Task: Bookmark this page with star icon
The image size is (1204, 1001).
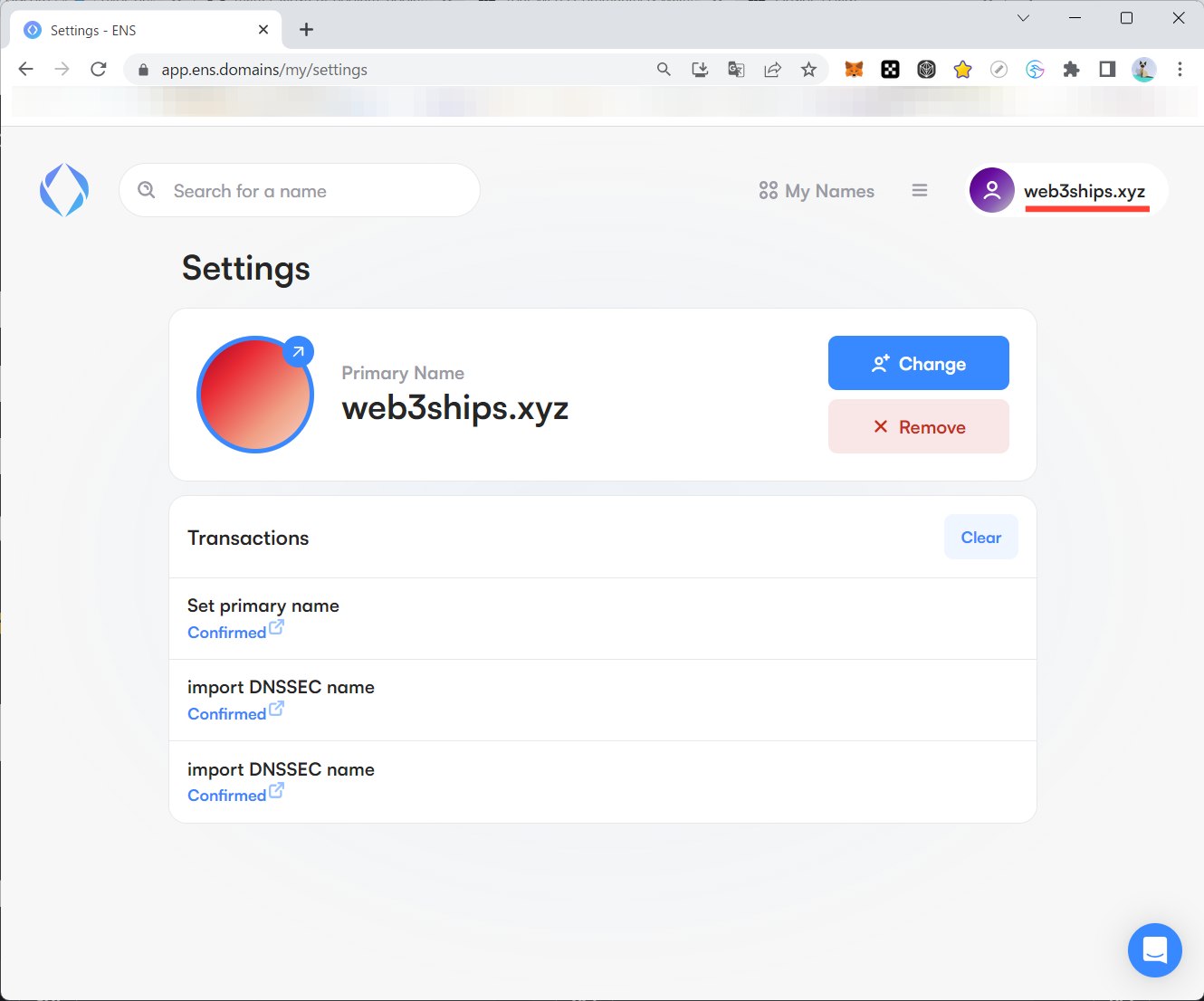Action: (x=808, y=70)
